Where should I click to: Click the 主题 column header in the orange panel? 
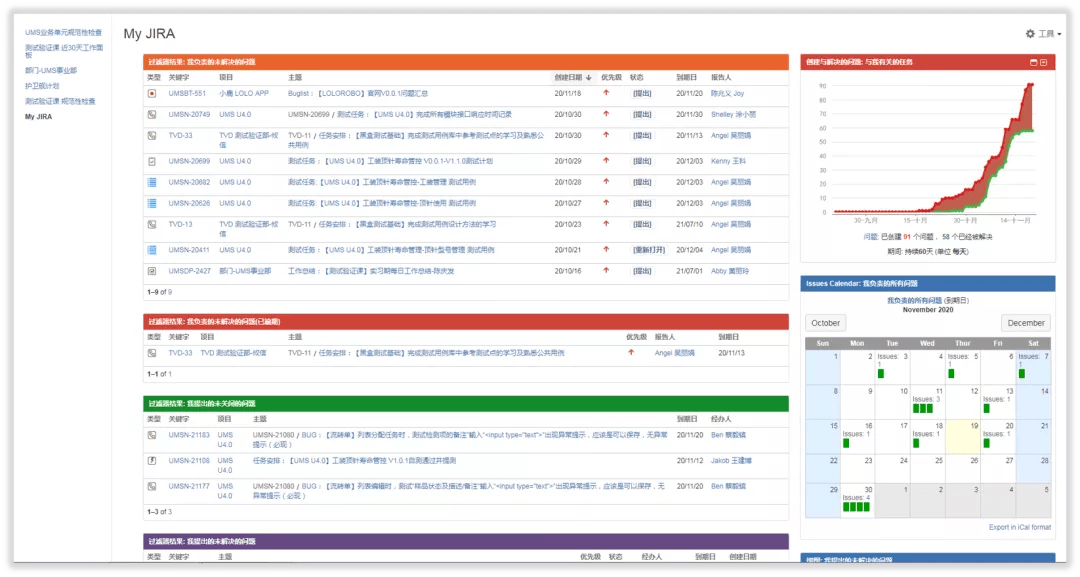click(295, 78)
